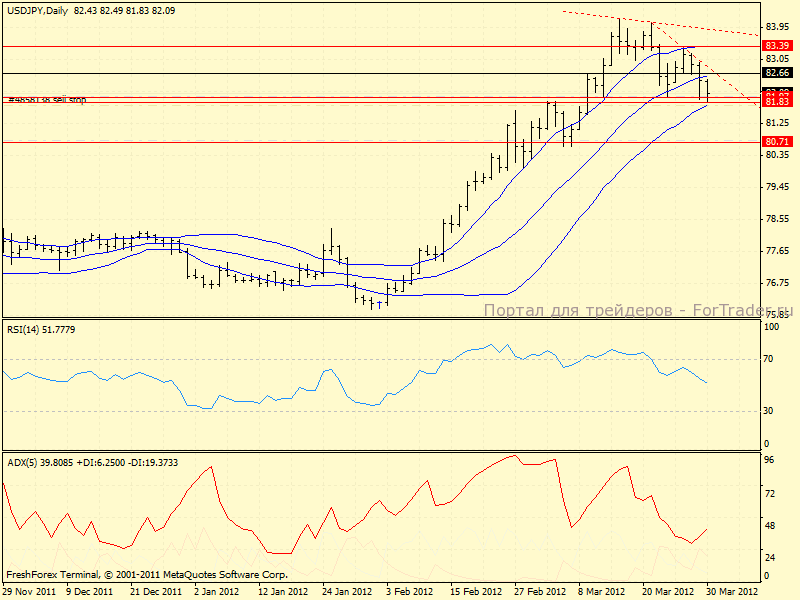Select the 83.39 red price label

777,46
